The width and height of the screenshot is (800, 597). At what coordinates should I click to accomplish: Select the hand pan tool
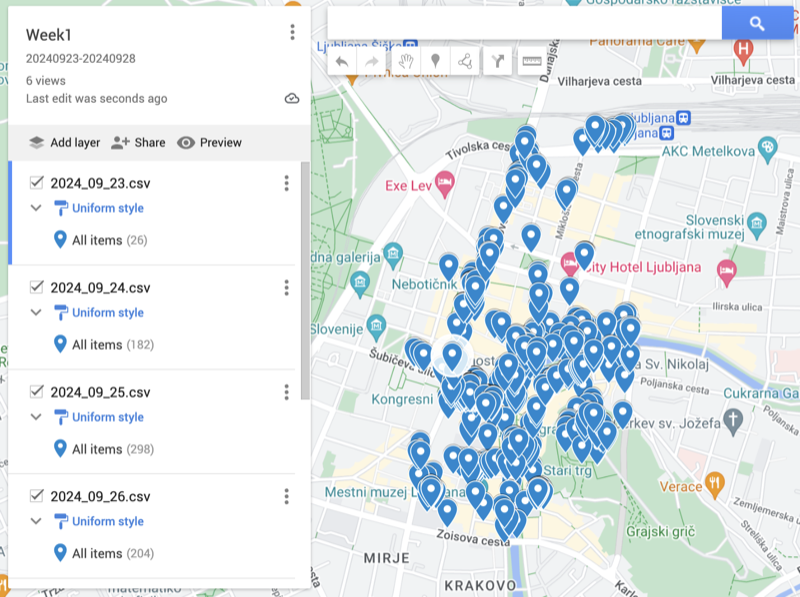pos(405,61)
